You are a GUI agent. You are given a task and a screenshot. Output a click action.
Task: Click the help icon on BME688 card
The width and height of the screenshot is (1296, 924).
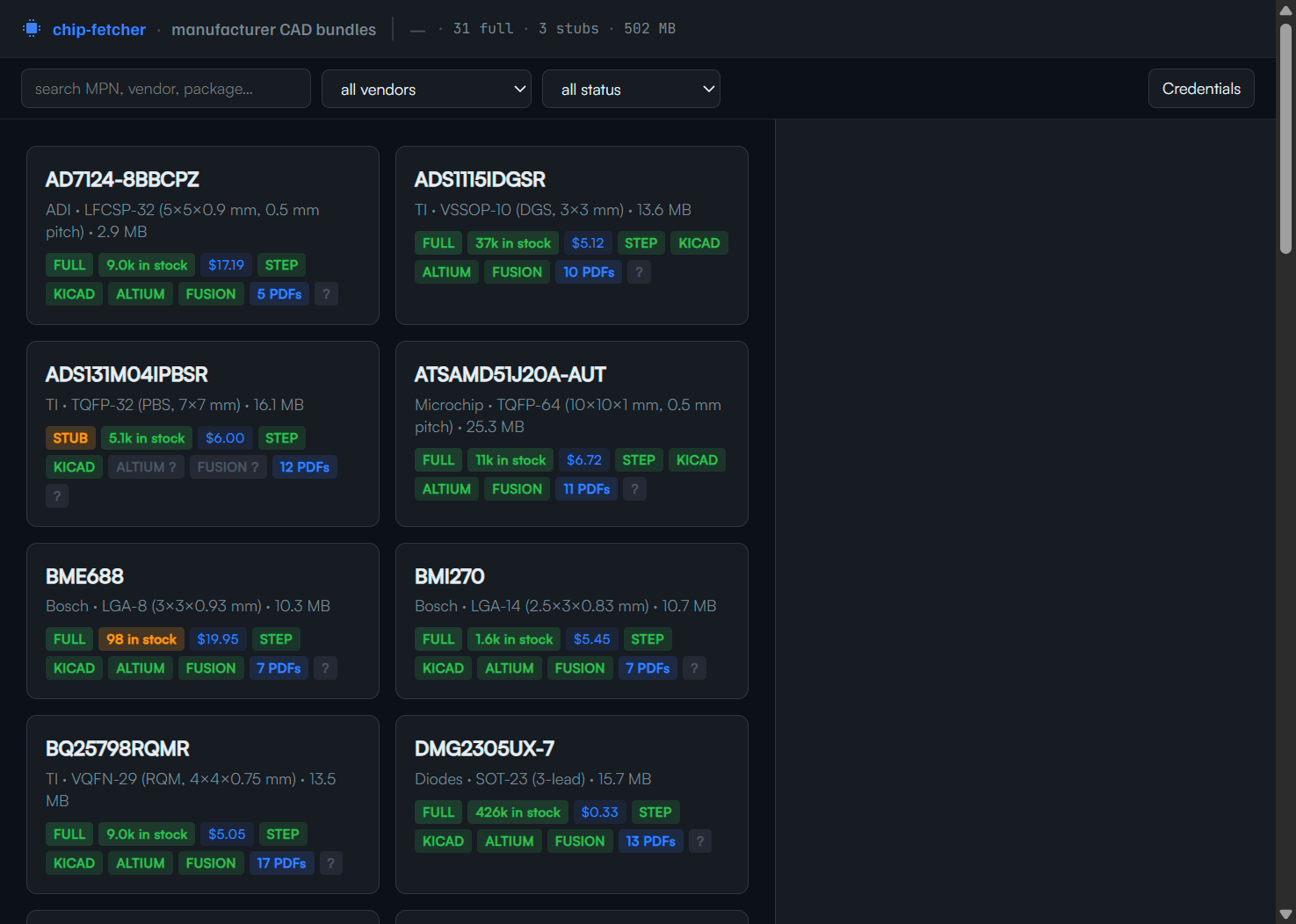(x=325, y=668)
